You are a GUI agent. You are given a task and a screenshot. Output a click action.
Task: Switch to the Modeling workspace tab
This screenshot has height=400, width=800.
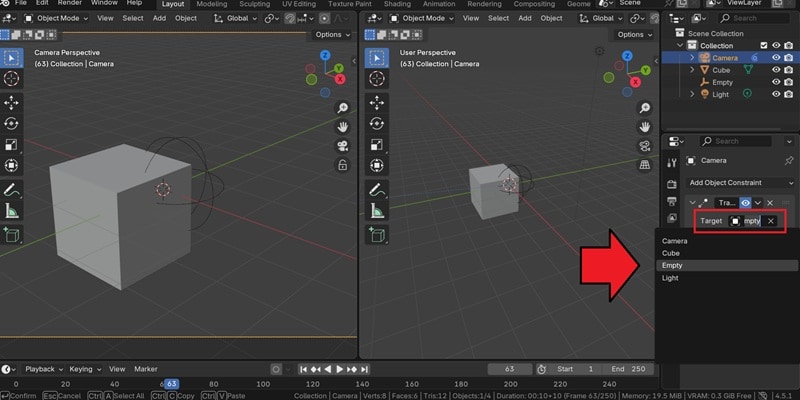(x=212, y=4)
